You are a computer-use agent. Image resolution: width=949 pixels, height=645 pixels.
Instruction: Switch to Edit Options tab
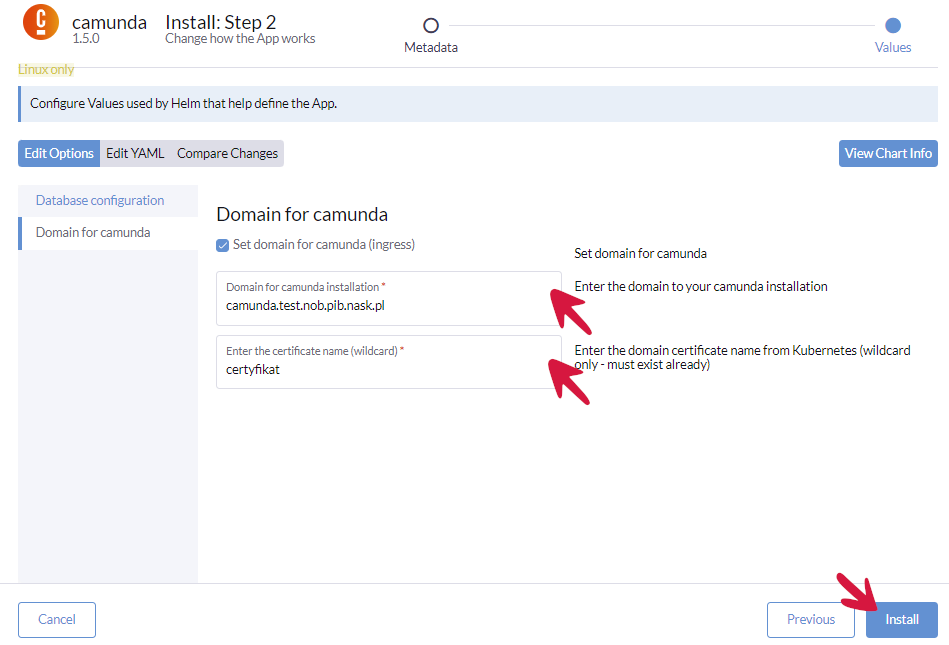pos(59,153)
